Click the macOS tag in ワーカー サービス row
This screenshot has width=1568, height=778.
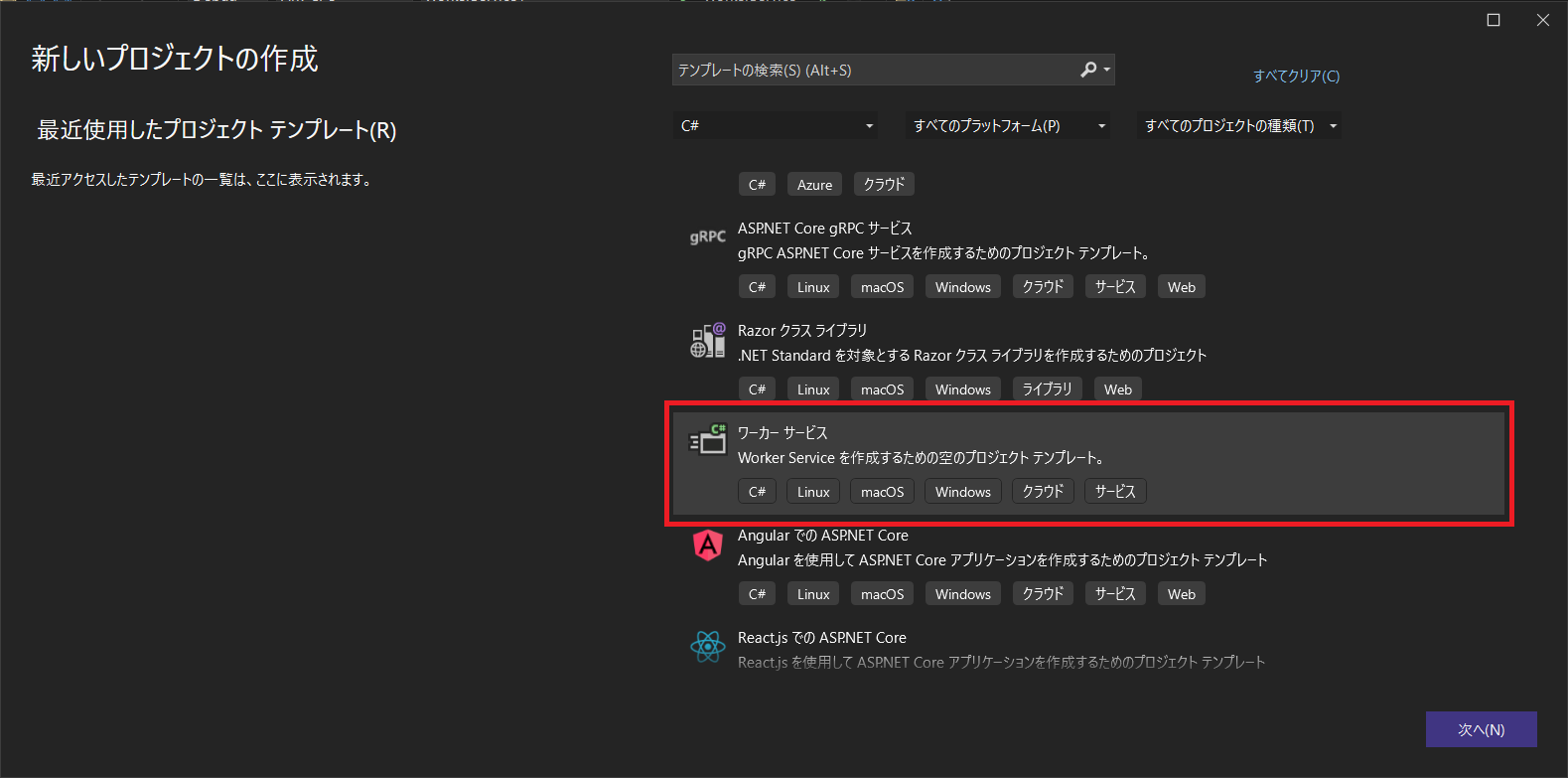[882, 492]
